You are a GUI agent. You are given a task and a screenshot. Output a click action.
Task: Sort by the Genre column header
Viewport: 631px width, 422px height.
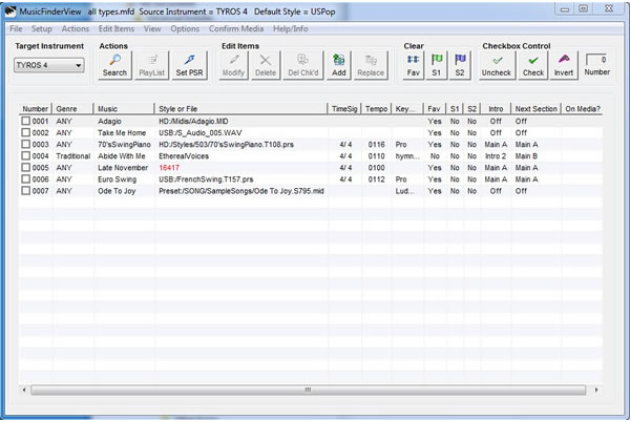pos(72,108)
